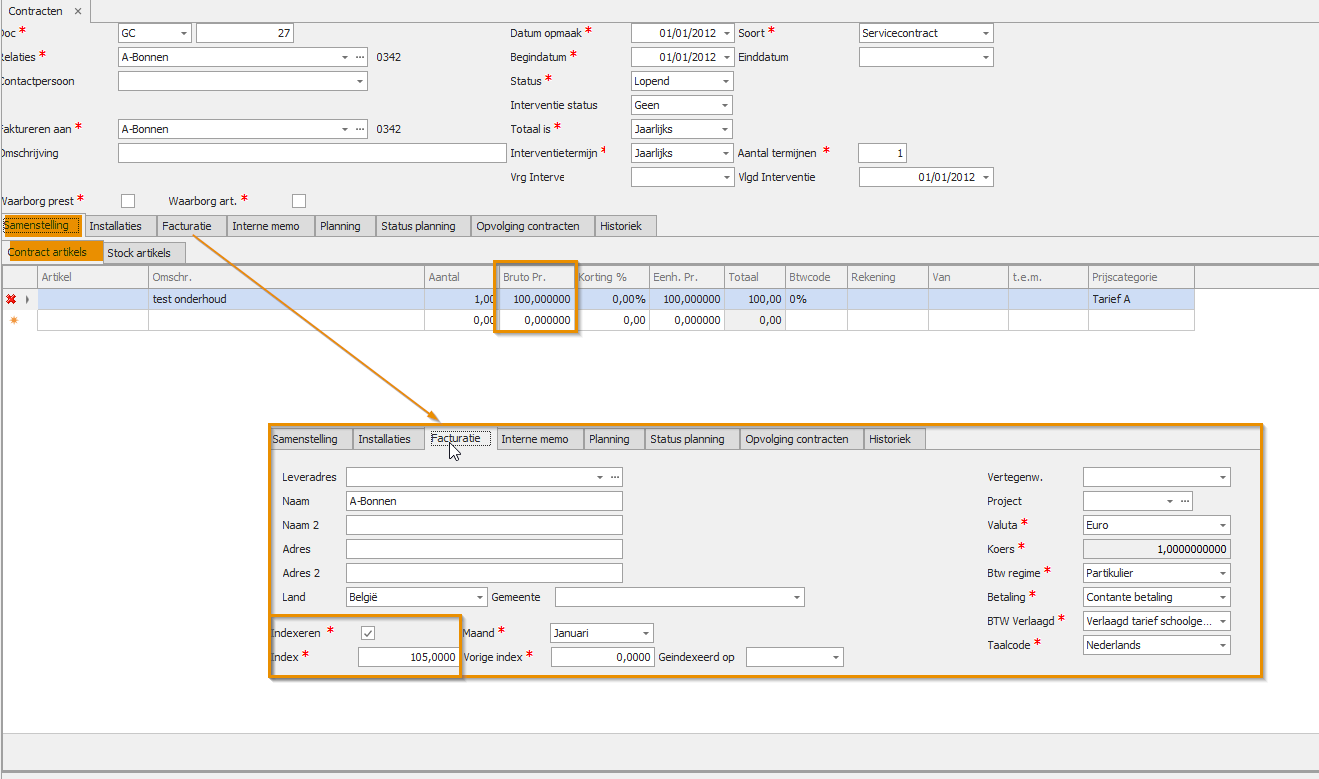This screenshot has height=779, width=1319.
Task: Open the Interventietermijn dropdown
Action: 725,153
